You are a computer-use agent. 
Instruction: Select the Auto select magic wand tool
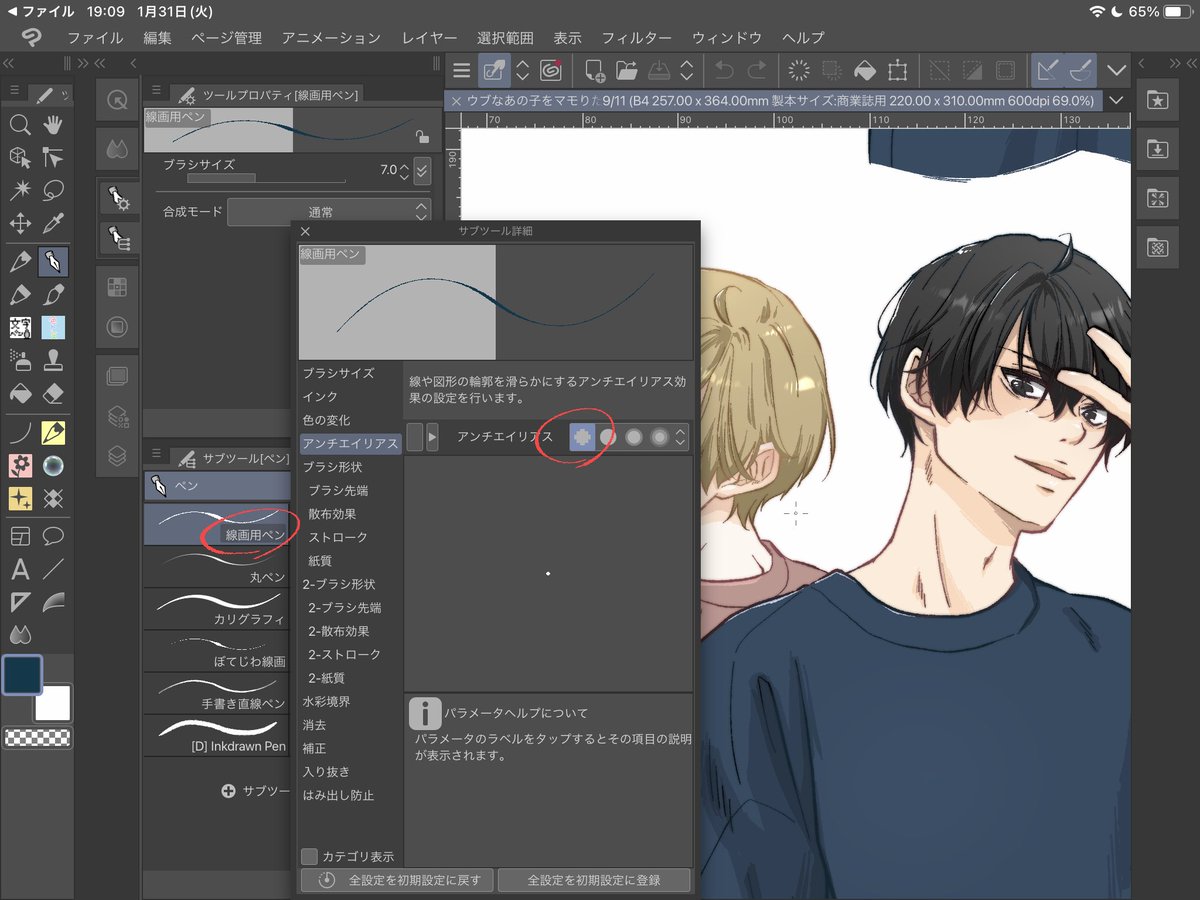coord(19,189)
